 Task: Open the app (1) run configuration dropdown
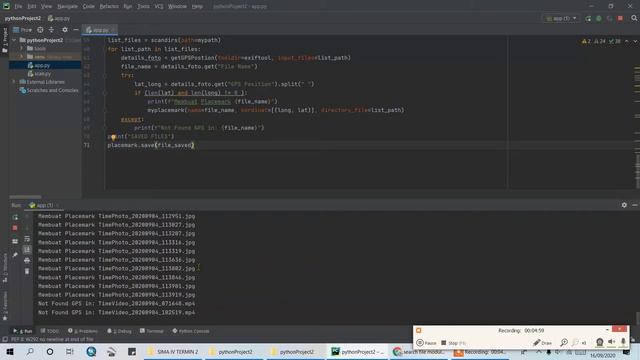[x=562, y=18]
